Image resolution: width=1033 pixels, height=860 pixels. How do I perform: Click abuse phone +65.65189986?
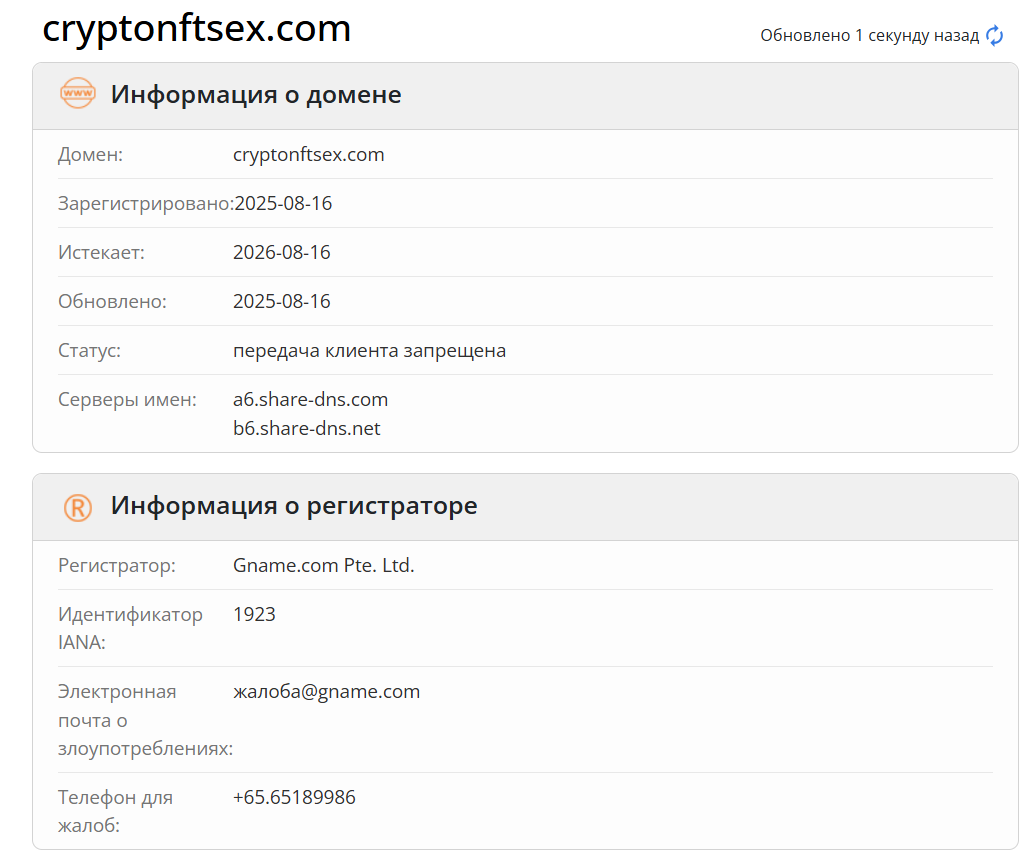click(x=294, y=797)
